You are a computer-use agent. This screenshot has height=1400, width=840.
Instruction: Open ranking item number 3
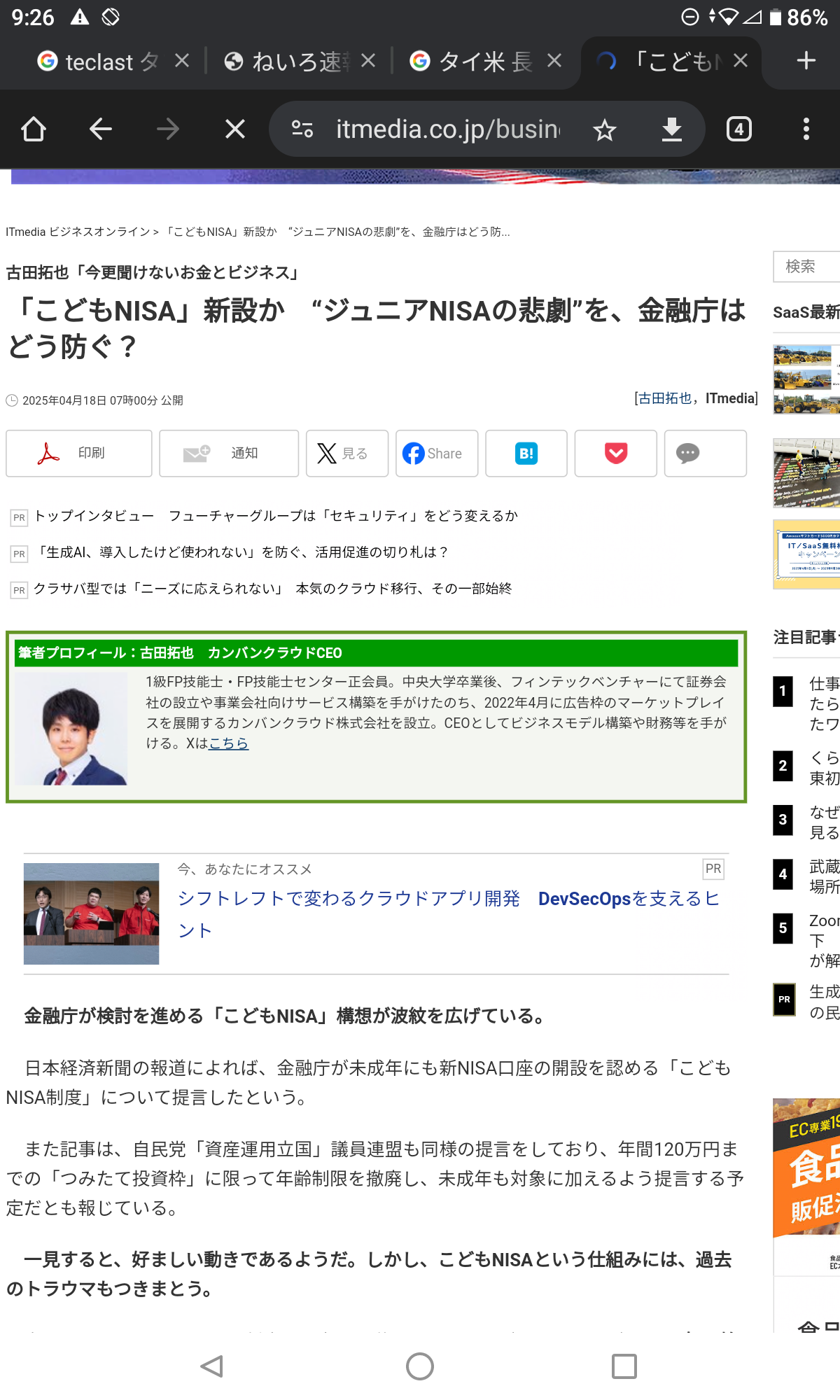(x=806, y=822)
